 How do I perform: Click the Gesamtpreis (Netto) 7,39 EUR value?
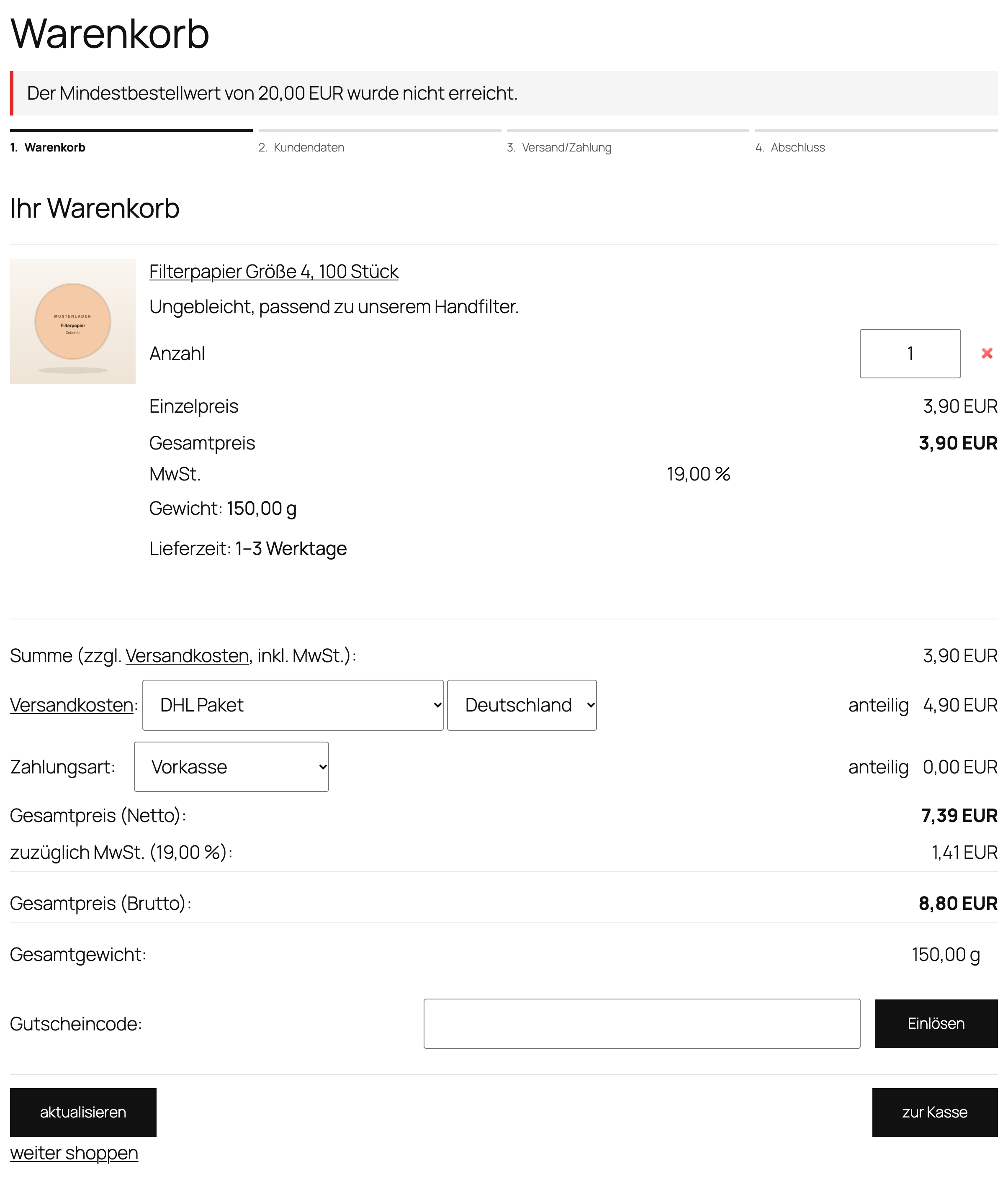pos(959,815)
